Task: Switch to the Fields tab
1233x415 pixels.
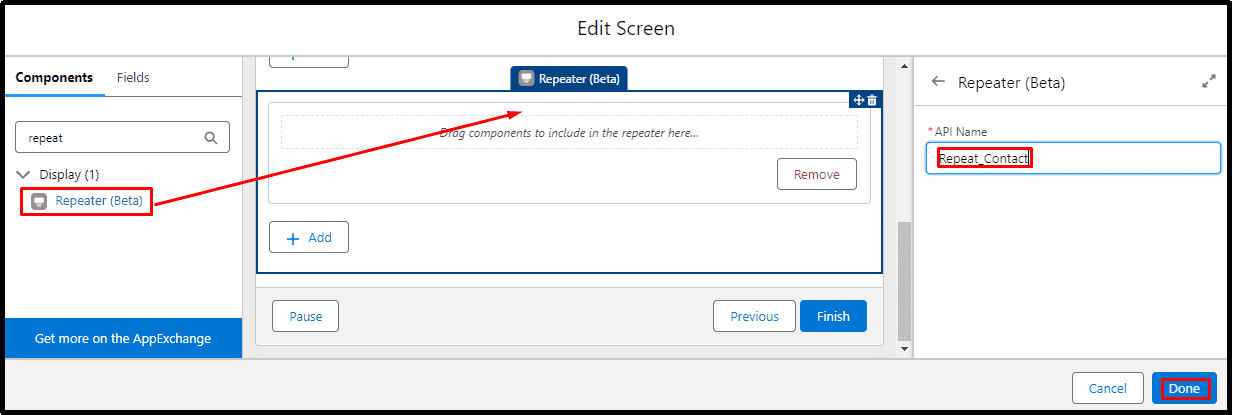Action: click(134, 77)
